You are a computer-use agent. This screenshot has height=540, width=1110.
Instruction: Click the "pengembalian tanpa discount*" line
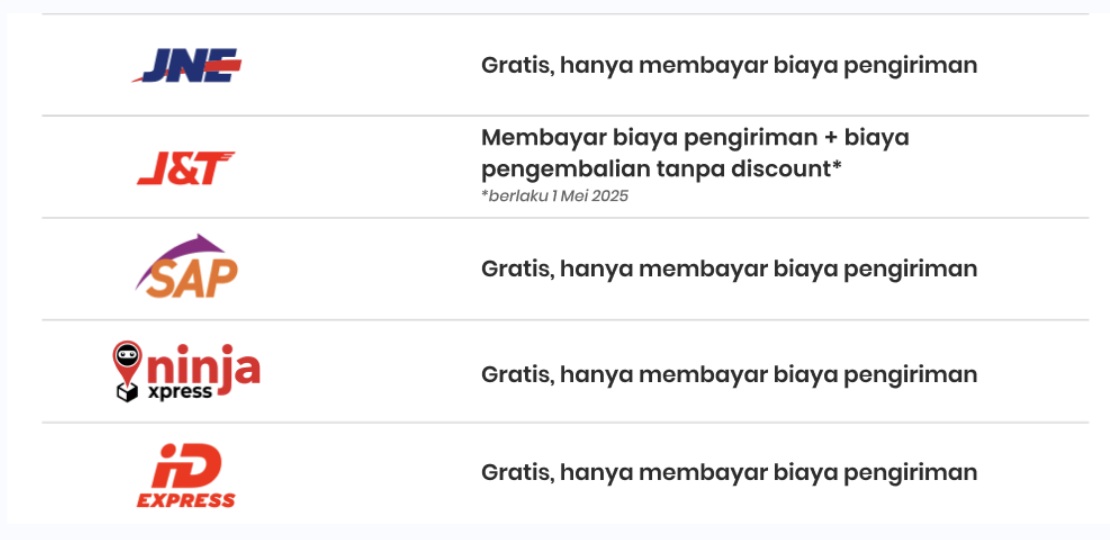tap(661, 170)
